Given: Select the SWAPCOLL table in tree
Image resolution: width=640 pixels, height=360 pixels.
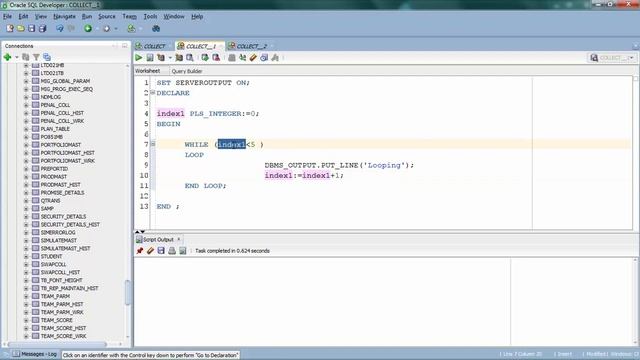Looking at the screenshot, I should point(53,264).
